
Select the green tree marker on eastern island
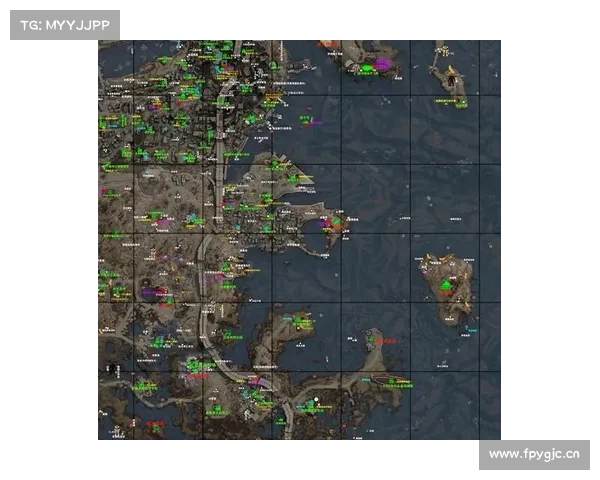point(446,285)
